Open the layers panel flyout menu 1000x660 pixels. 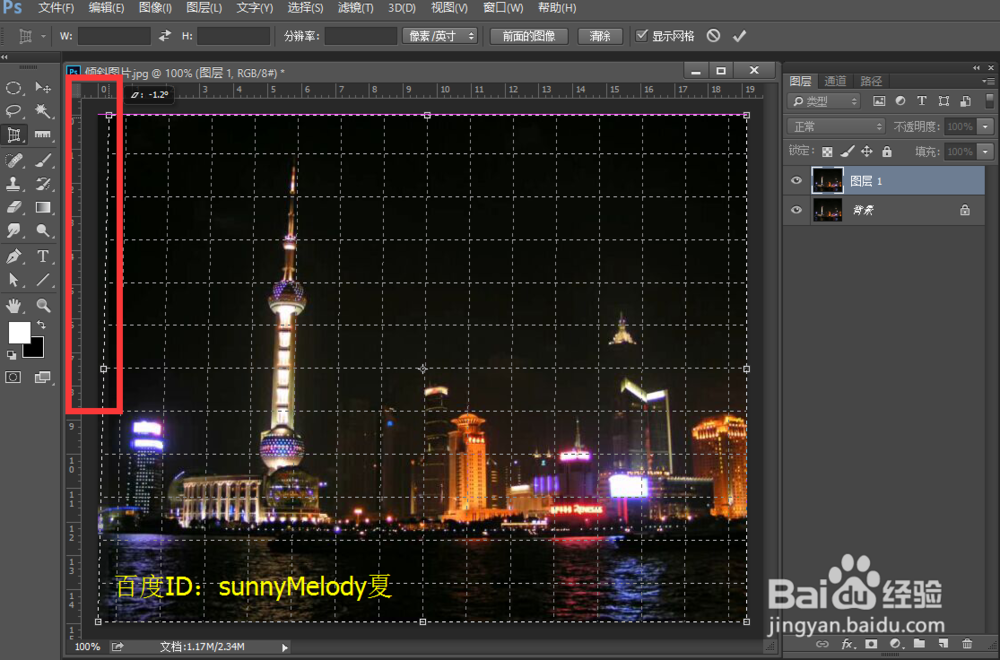point(988,80)
